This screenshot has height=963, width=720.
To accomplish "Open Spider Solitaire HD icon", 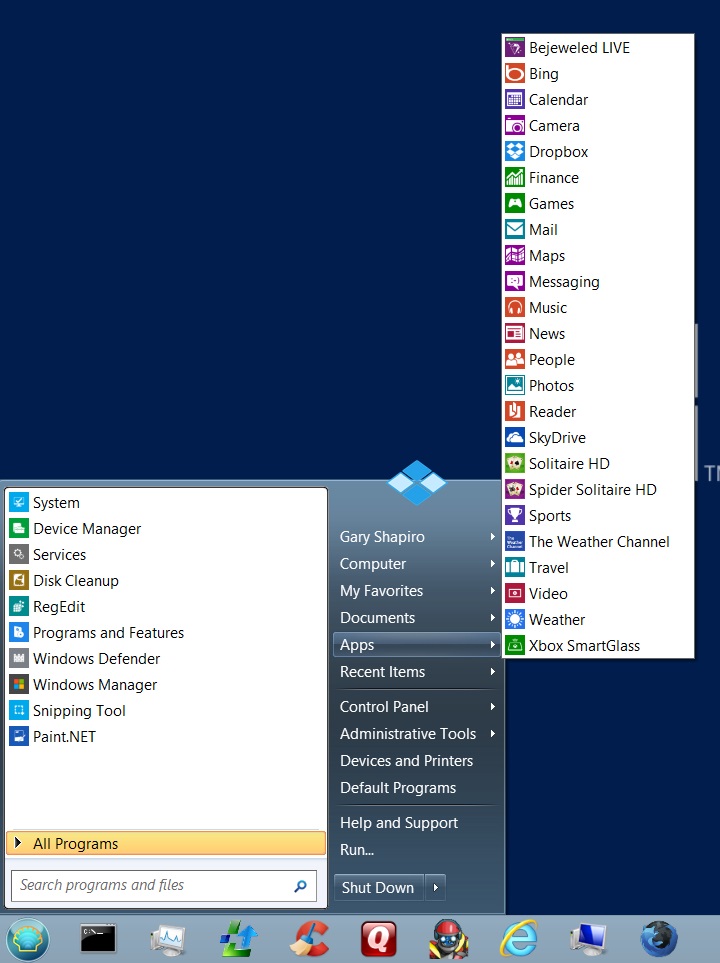I will point(515,489).
